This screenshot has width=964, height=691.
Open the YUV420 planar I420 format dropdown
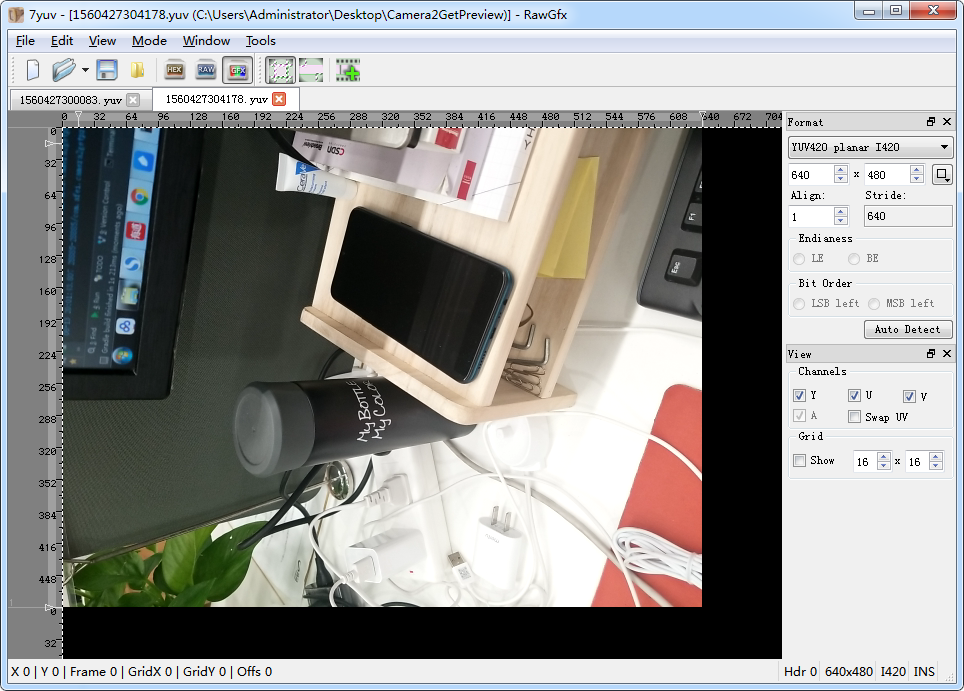coord(868,146)
